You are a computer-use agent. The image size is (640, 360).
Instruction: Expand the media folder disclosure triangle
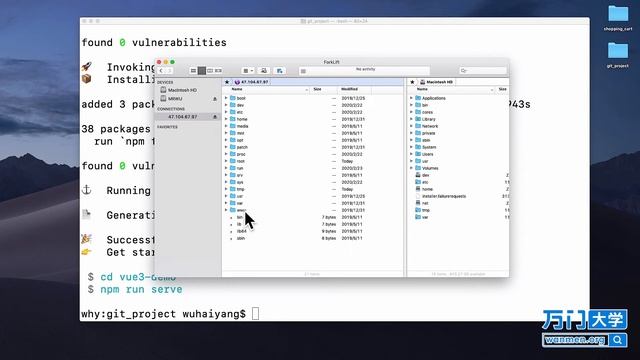tap(226, 126)
